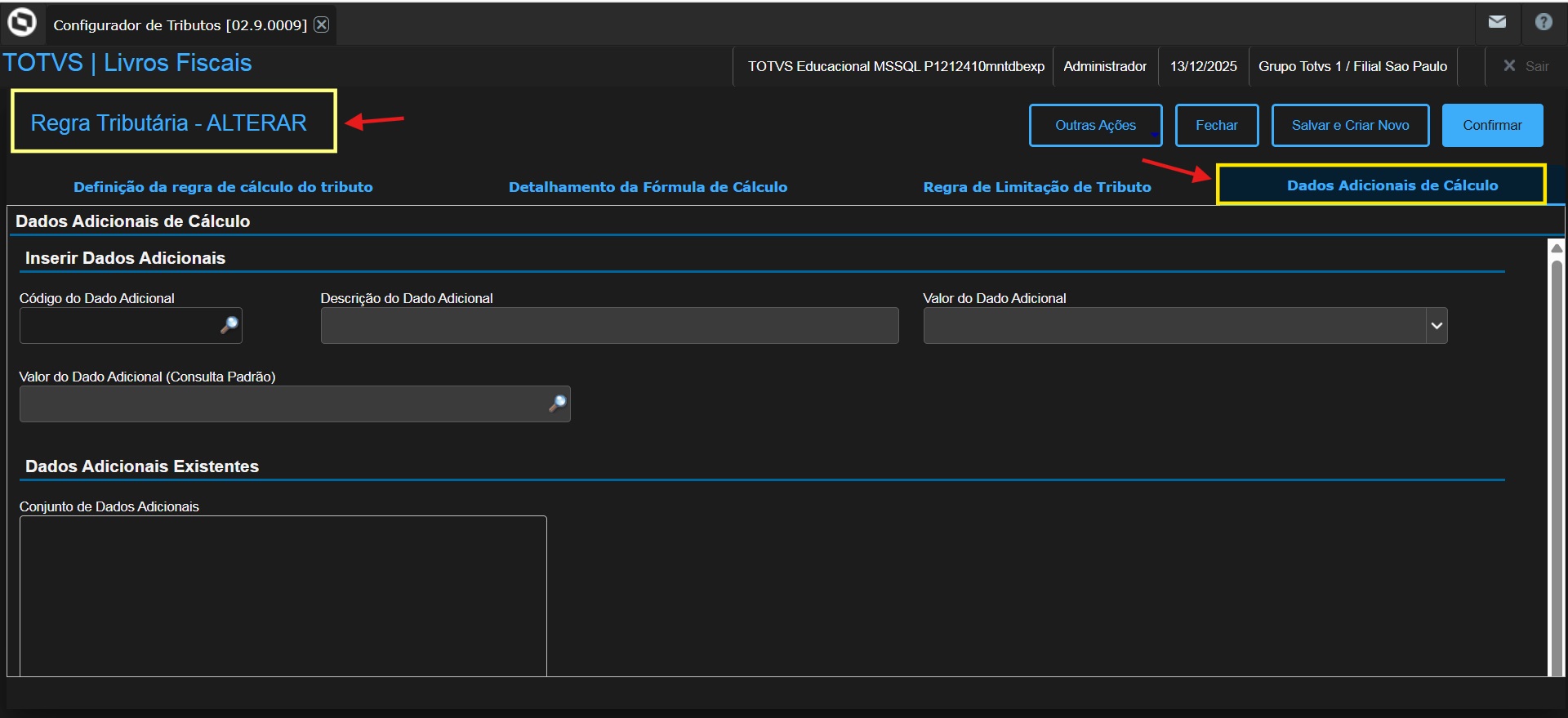Viewport: 1568px width, 718px height.
Task: Open lookup for Código do Dado Adicional
Action: (x=229, y=325)
